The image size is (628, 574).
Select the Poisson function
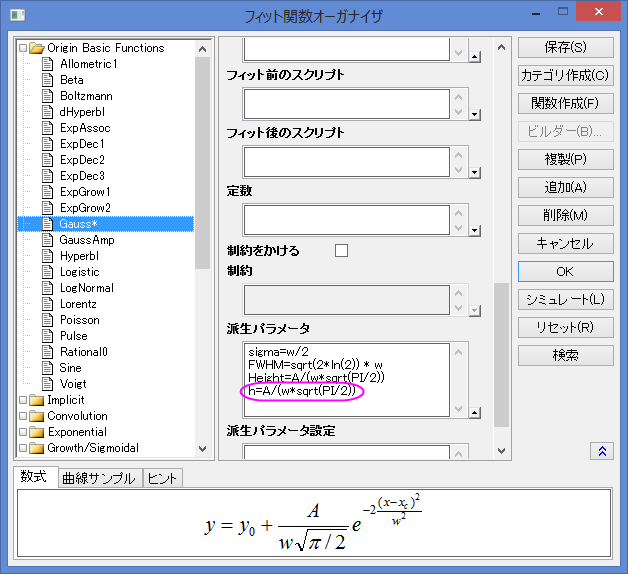click(79, 320)
